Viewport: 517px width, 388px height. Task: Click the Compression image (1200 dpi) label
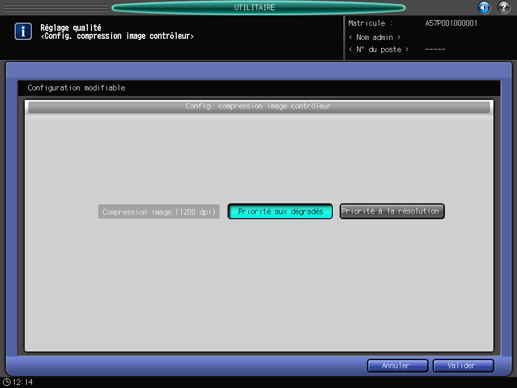[159, 212]
